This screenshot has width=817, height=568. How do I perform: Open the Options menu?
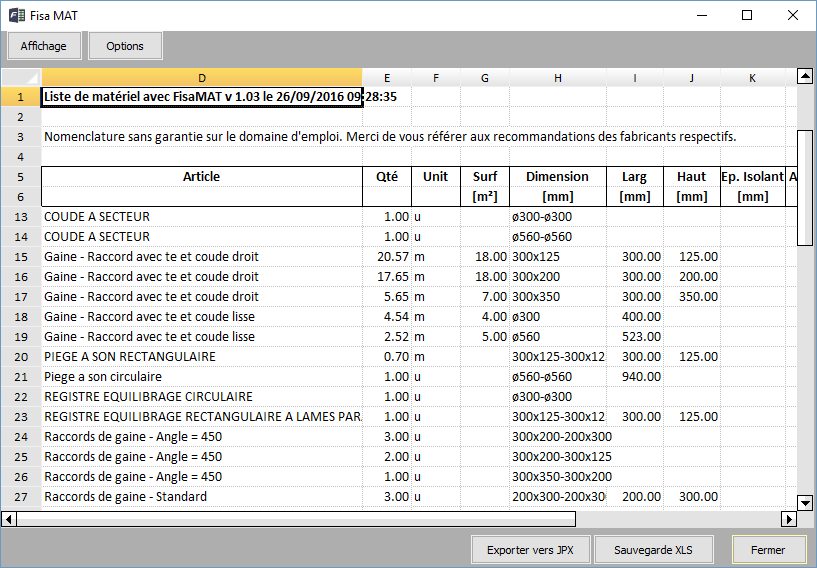(125, 46)
